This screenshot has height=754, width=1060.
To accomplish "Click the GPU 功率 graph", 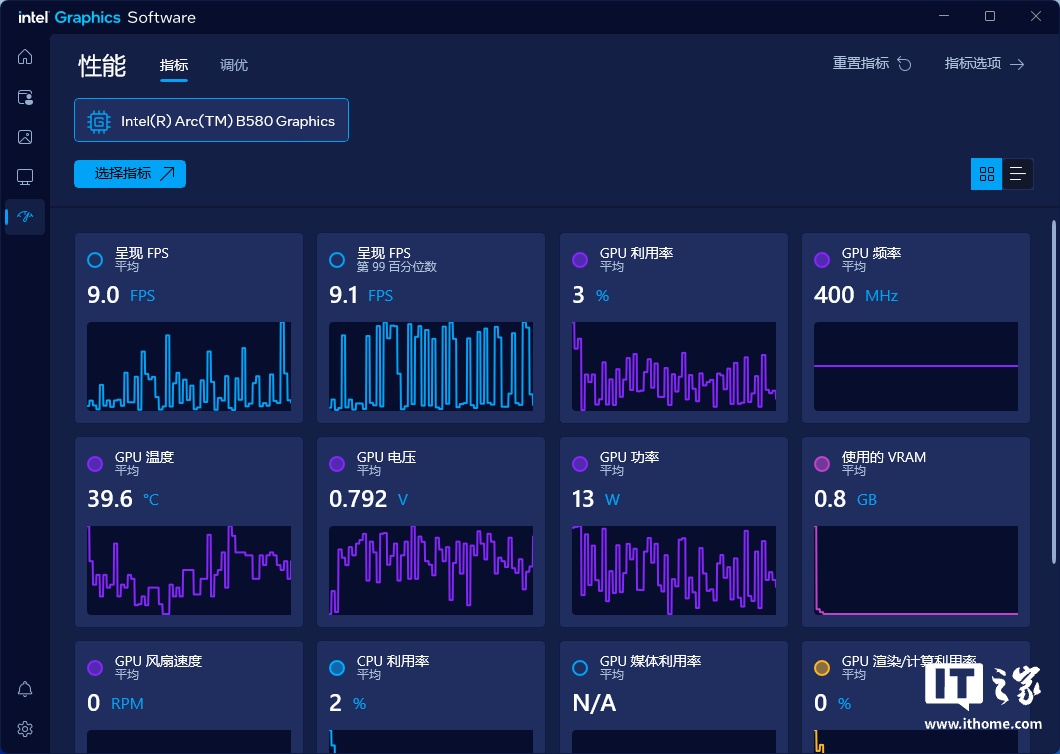I will (x=674, y=570).
